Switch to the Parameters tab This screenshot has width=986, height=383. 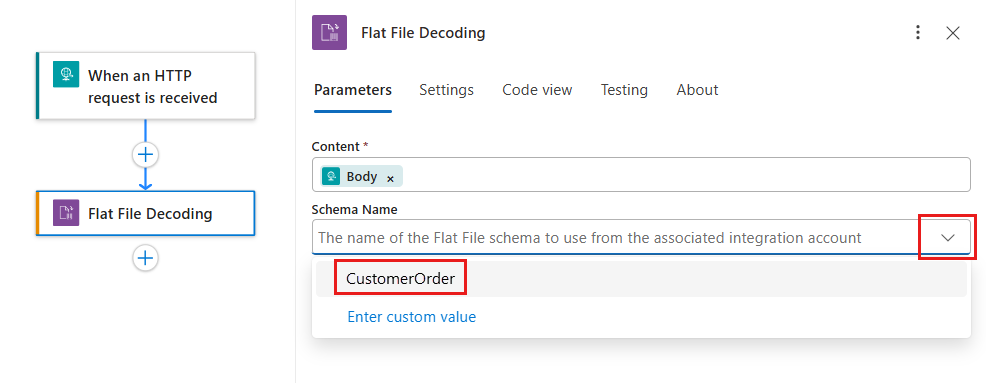tap(353, 90)
